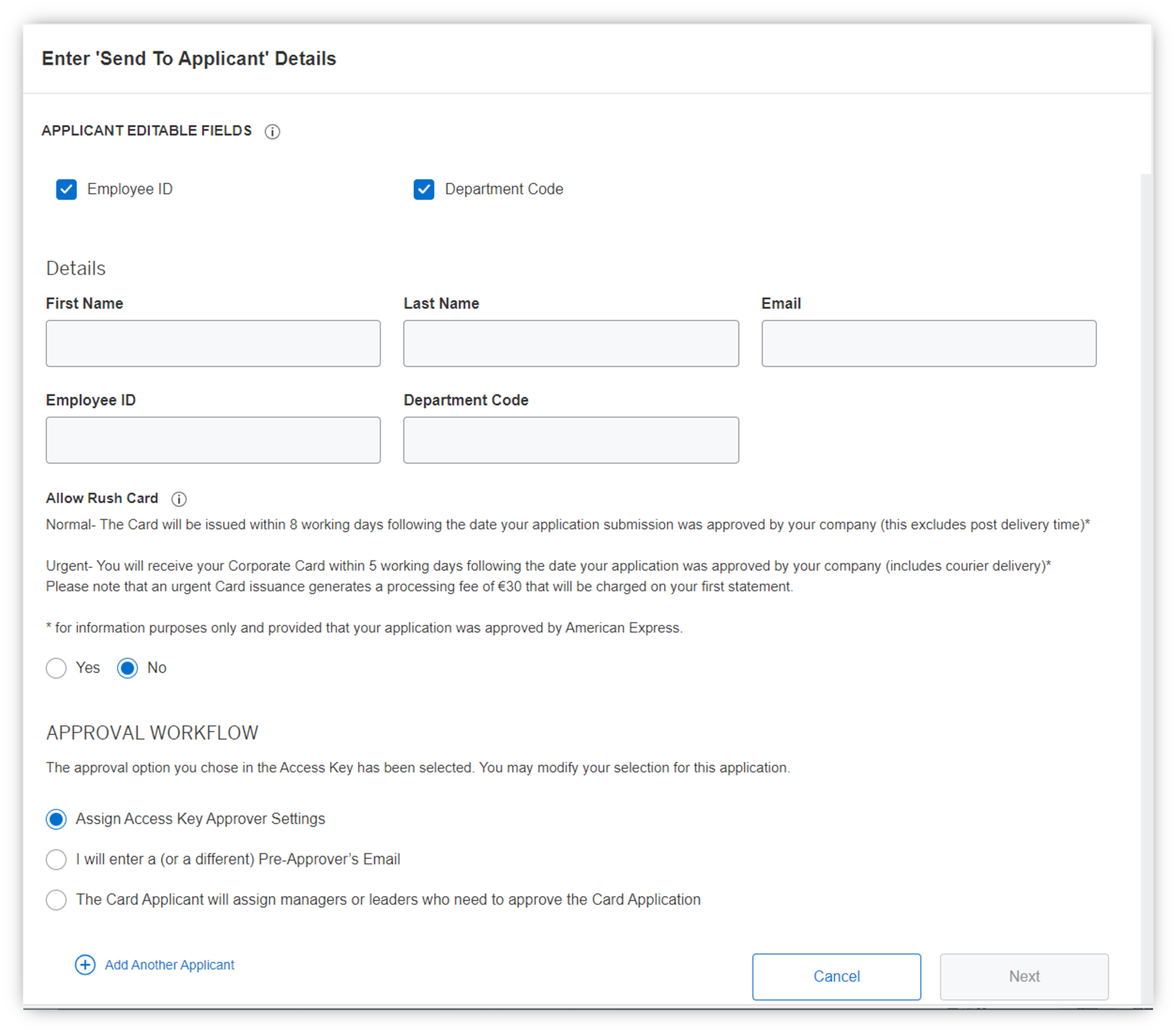Uncheck the Employee ID checkbox
Viewport: 1176px width, 1034px height.
(66, 190)
